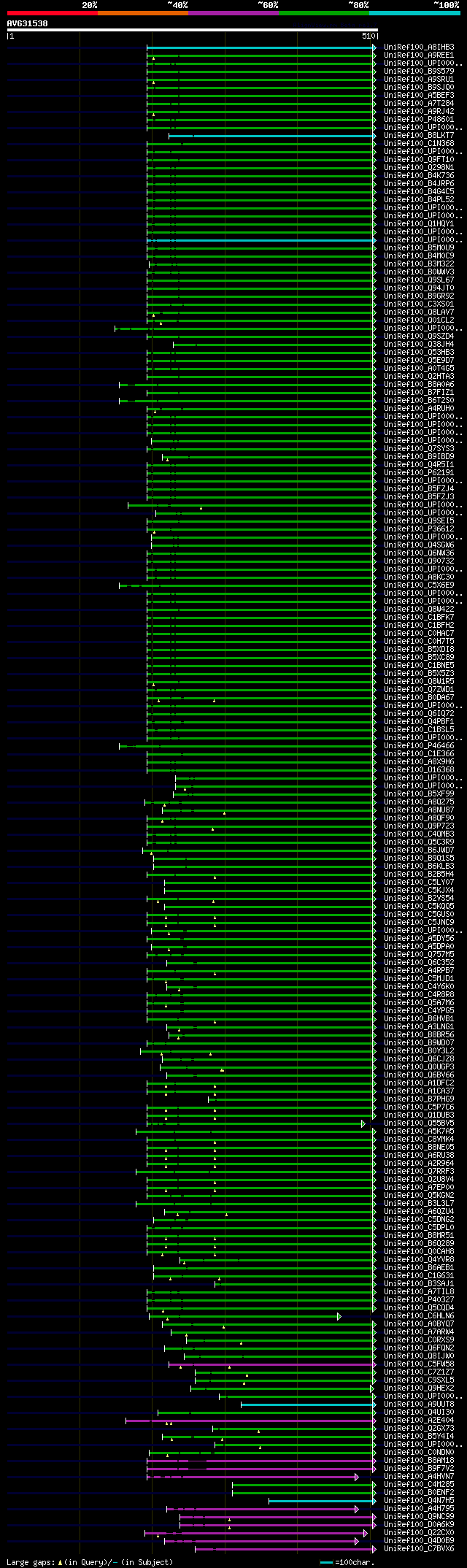467x1568 pixels.
Task: Select hit UniRef100_A2E404
Action: pos(419,1421)
